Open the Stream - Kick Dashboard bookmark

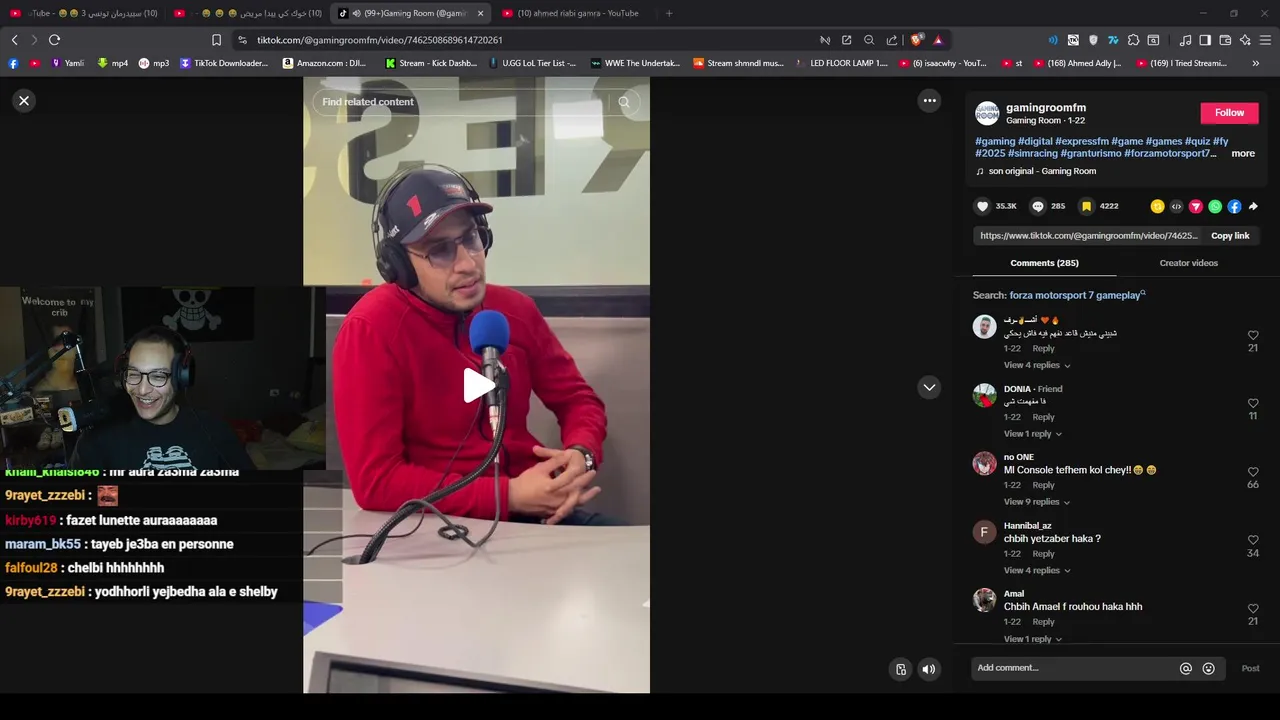tap(431, 63)
